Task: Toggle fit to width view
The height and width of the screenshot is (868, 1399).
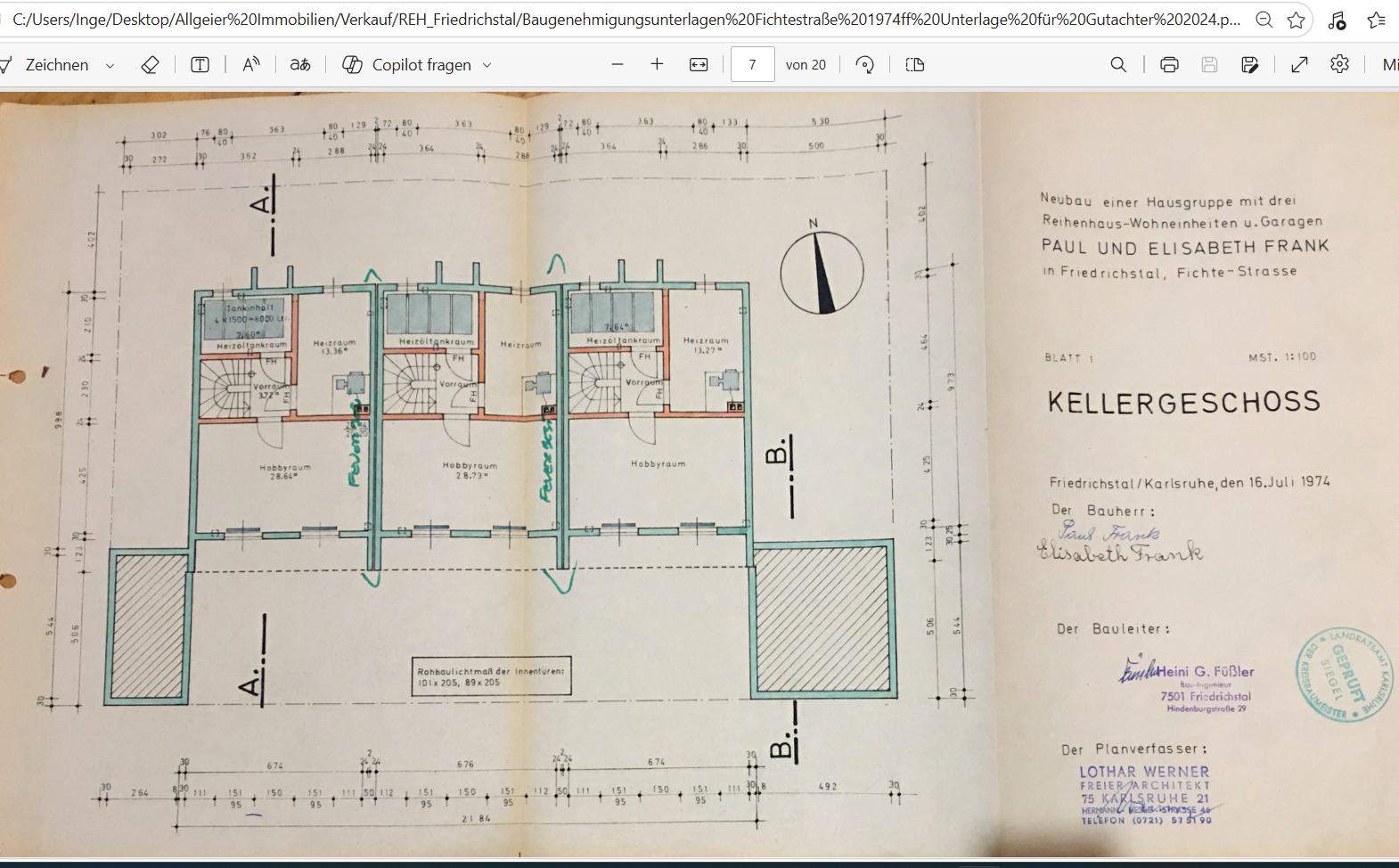Action: [699, 65]
